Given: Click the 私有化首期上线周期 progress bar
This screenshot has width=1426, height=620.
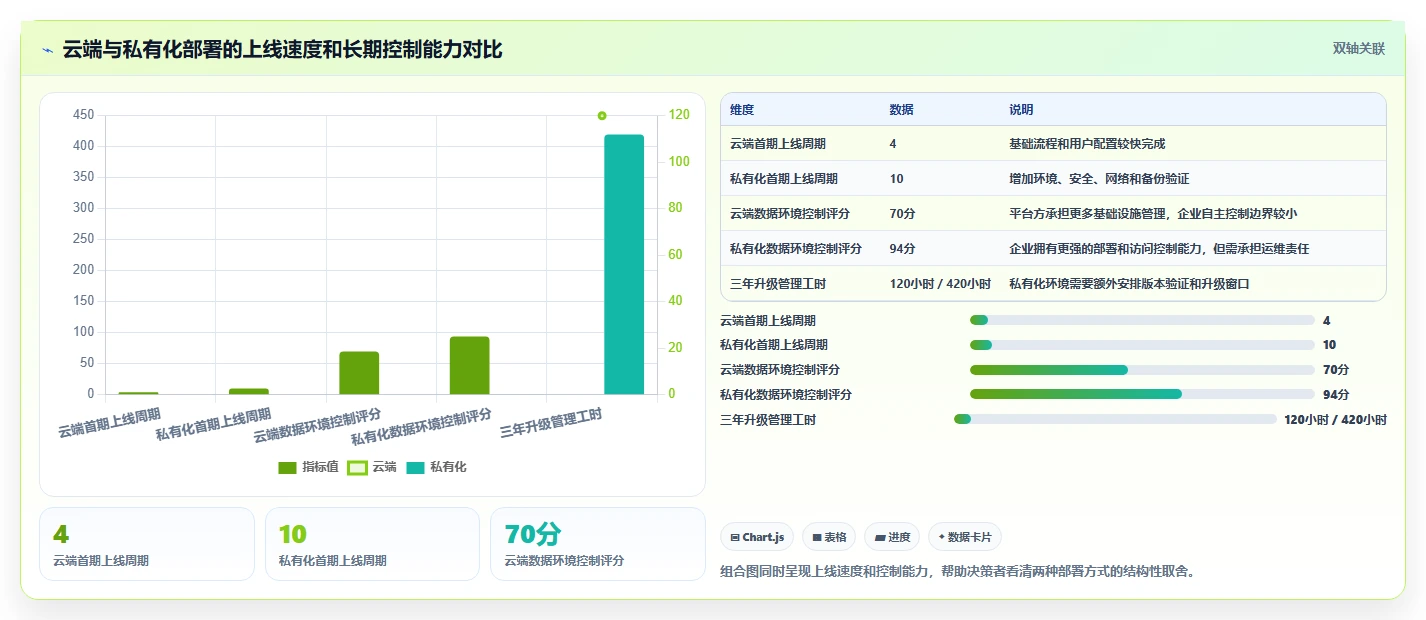Looking at the screenshot, I should [x=1142, y=345].
